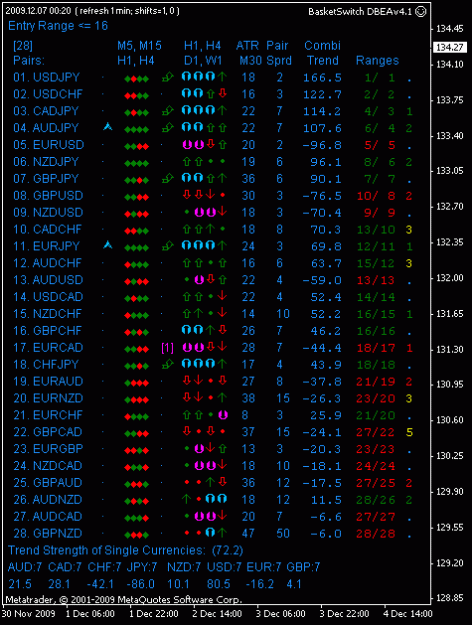Click the red down arrow in USDCHF row

pyautogui.click(x=223, y=93)
